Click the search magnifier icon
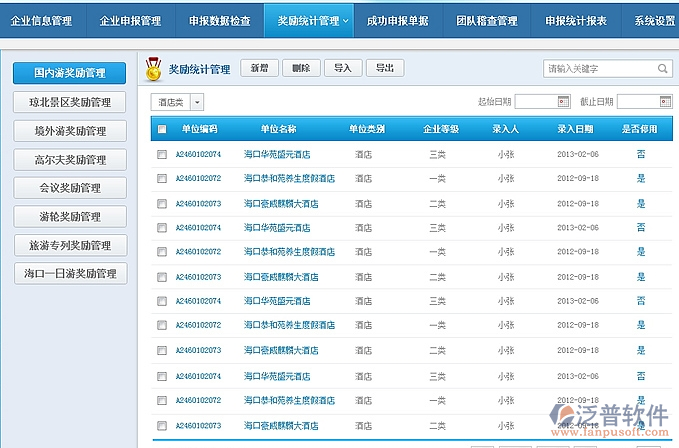 click(x=662, y=69)
